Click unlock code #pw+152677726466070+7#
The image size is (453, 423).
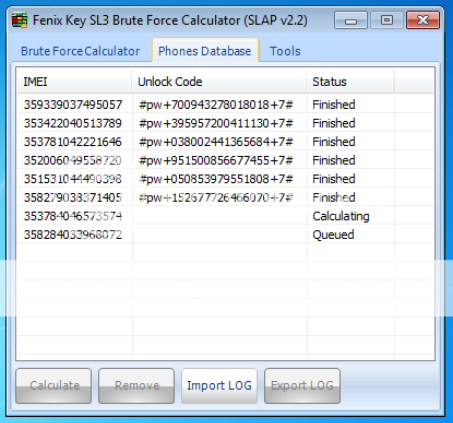point(216,198)
